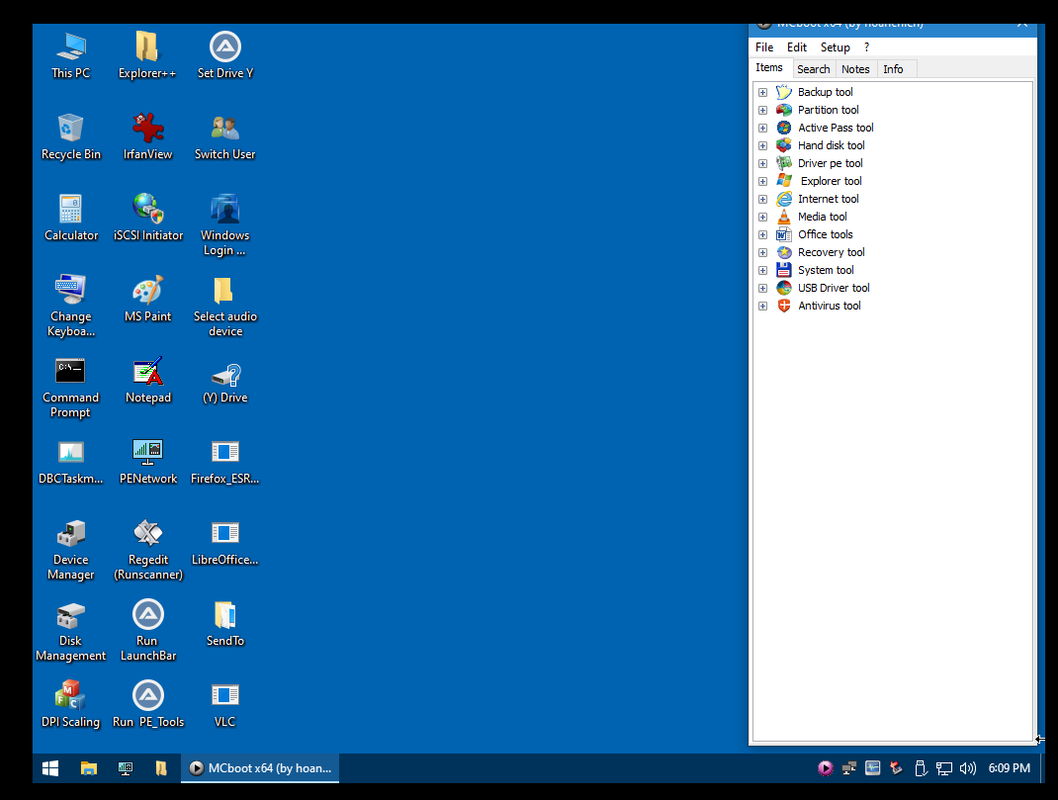Select the Firefox_ESR shortcut
1058x800 pixels.
225,461
